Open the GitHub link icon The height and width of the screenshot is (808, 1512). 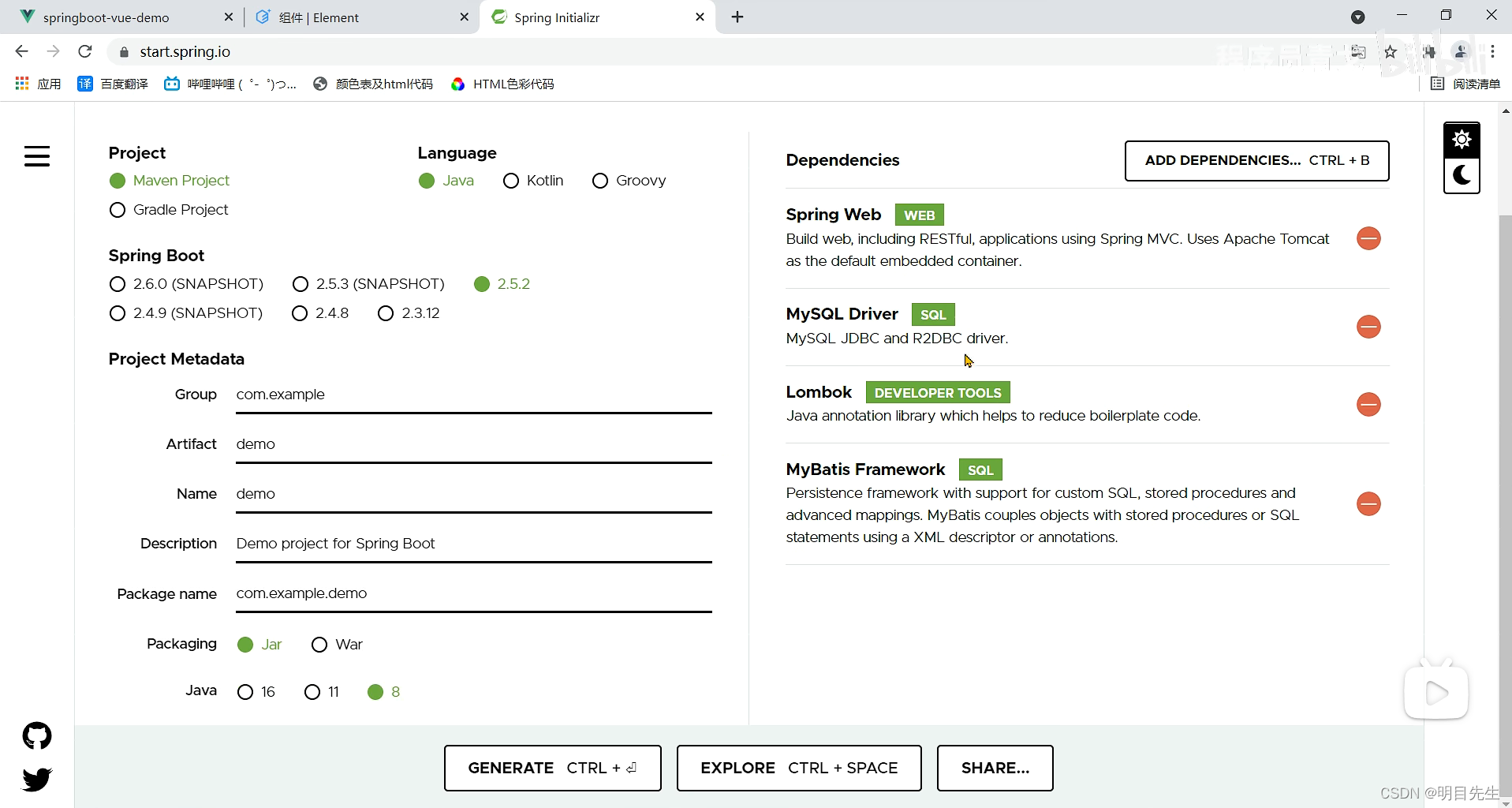pyautogui.click(x=37, y=736)
